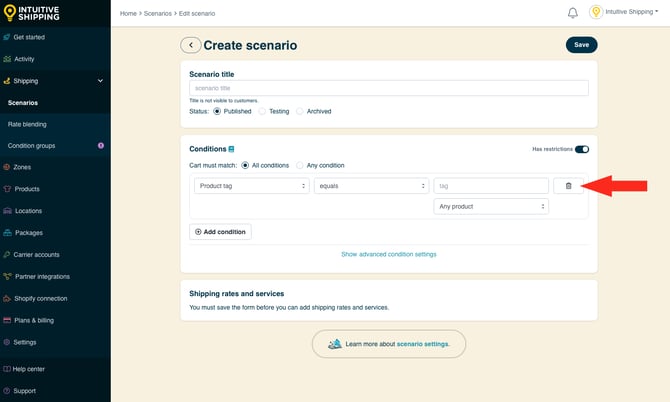Open Scenarios in the sidebar

23,103
